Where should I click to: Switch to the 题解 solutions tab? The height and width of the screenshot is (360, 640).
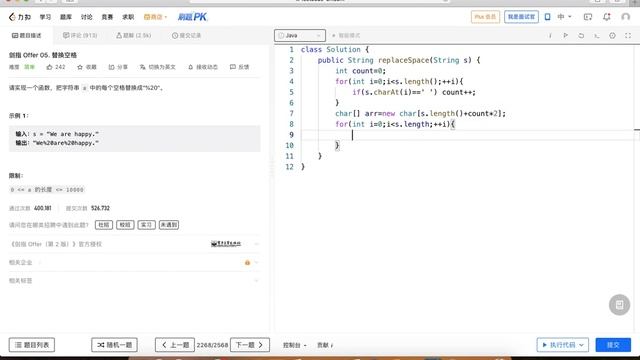[133, 36]
